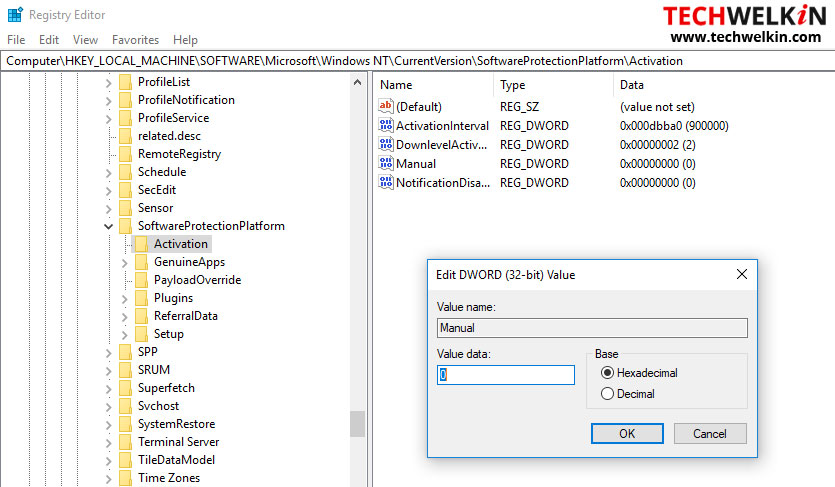Click the tree pane scrollbar thumb
The height and width of the screenshot is (487, 835).
pyautogui.click(x=357, y=424)
